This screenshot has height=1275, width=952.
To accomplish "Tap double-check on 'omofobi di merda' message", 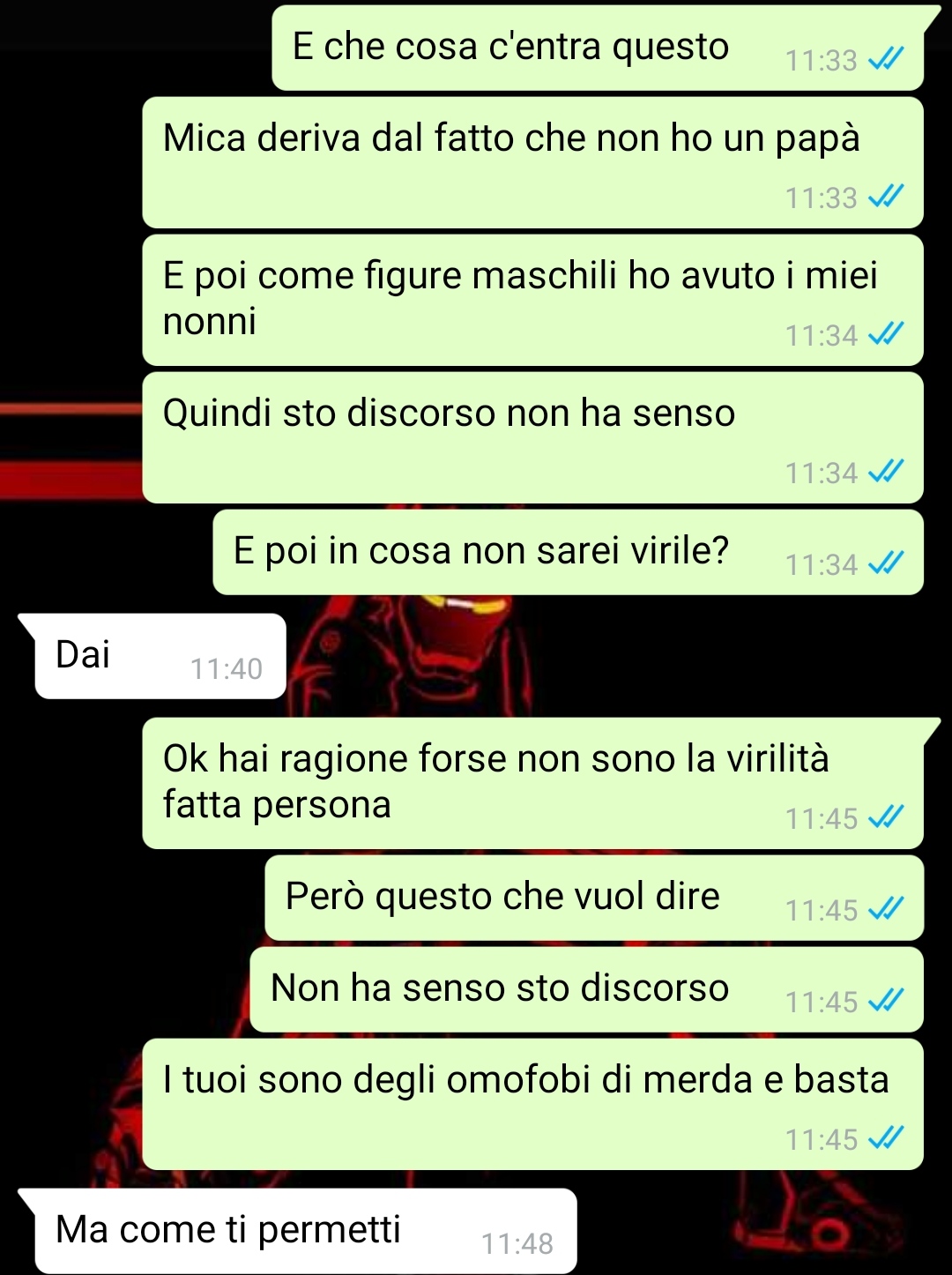I will [885, 1139].
